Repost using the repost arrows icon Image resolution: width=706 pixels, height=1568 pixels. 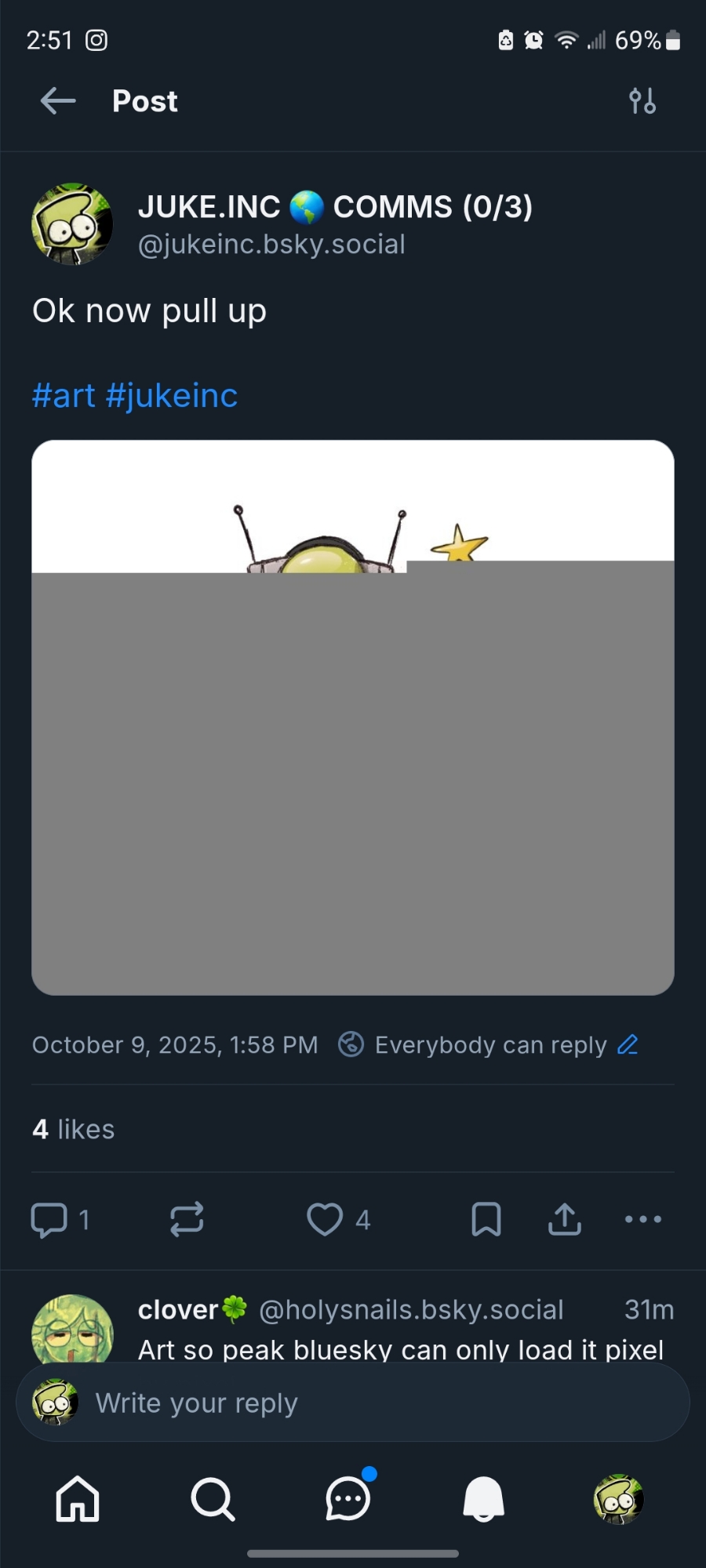pyautogui.click(x=187, y=1219)
